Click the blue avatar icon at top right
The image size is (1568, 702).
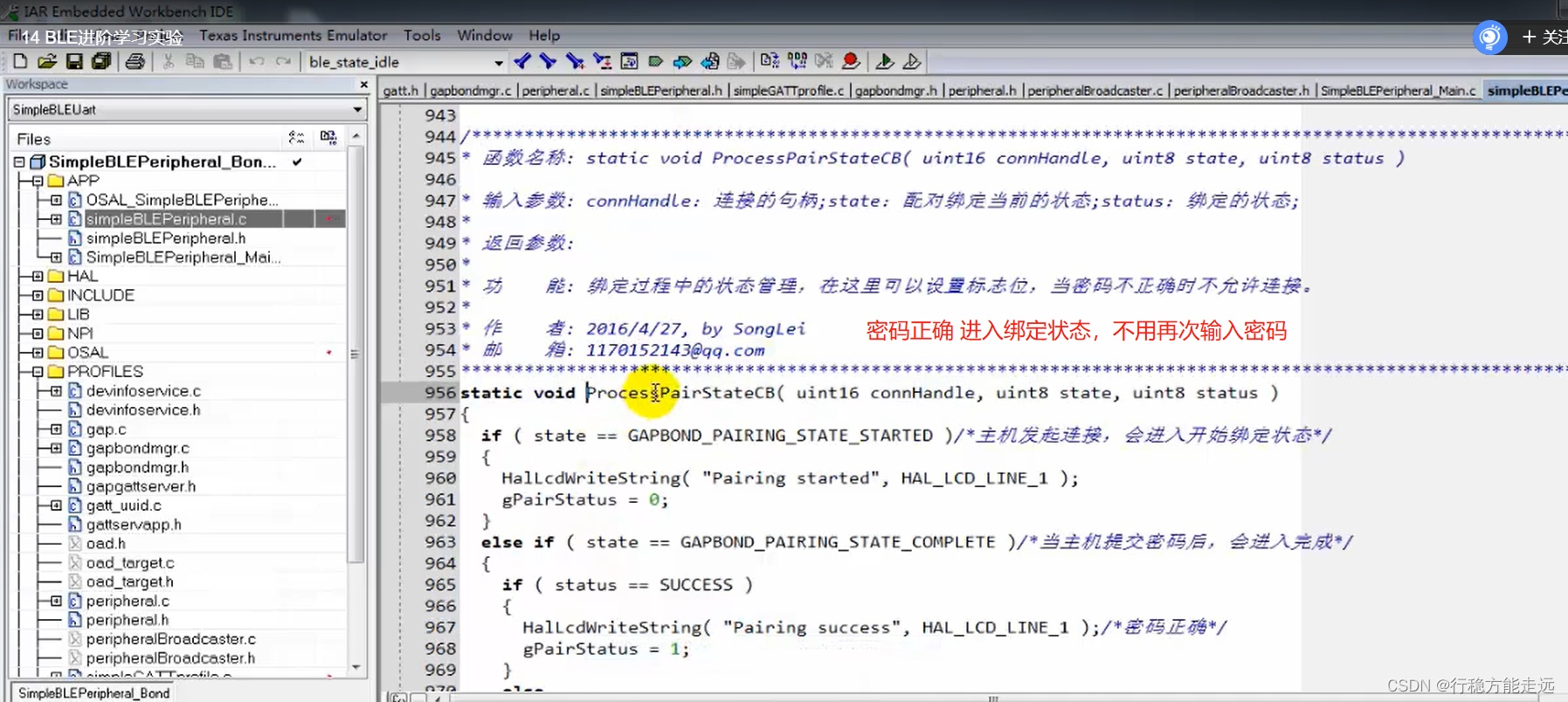(1490, 37)
